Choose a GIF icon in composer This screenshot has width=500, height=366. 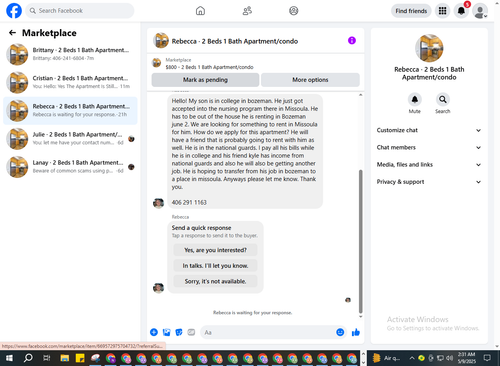pos(191,332)
